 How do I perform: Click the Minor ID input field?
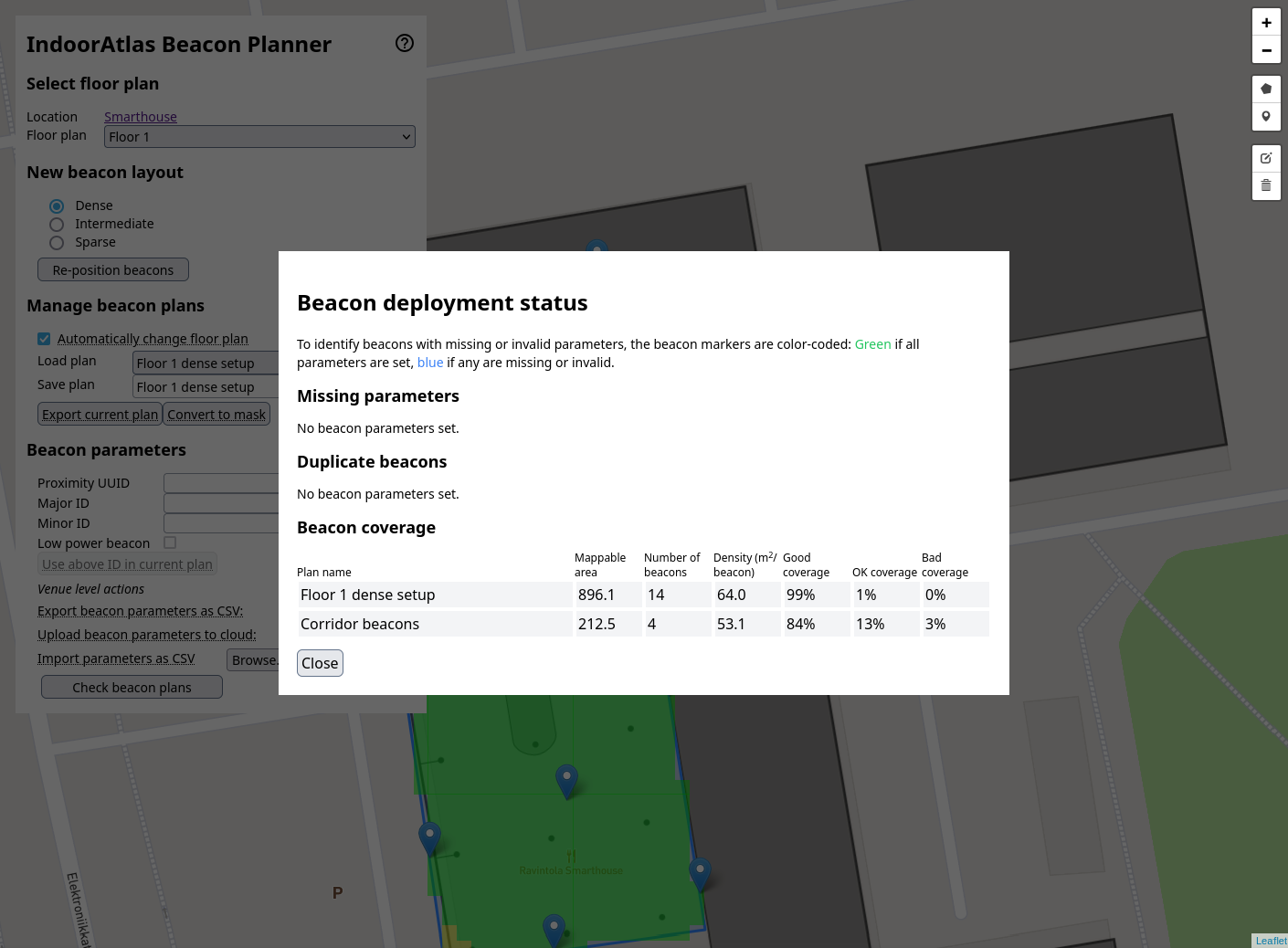point(221,522)
